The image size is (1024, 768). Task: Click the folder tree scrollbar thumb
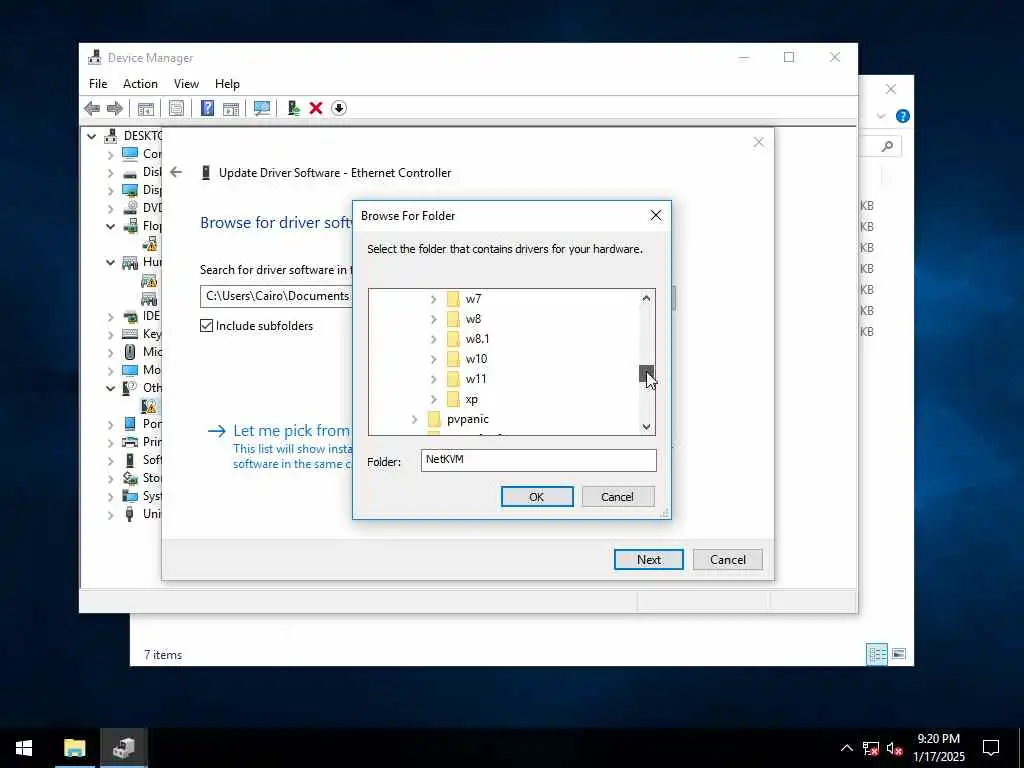pos(646,374)
